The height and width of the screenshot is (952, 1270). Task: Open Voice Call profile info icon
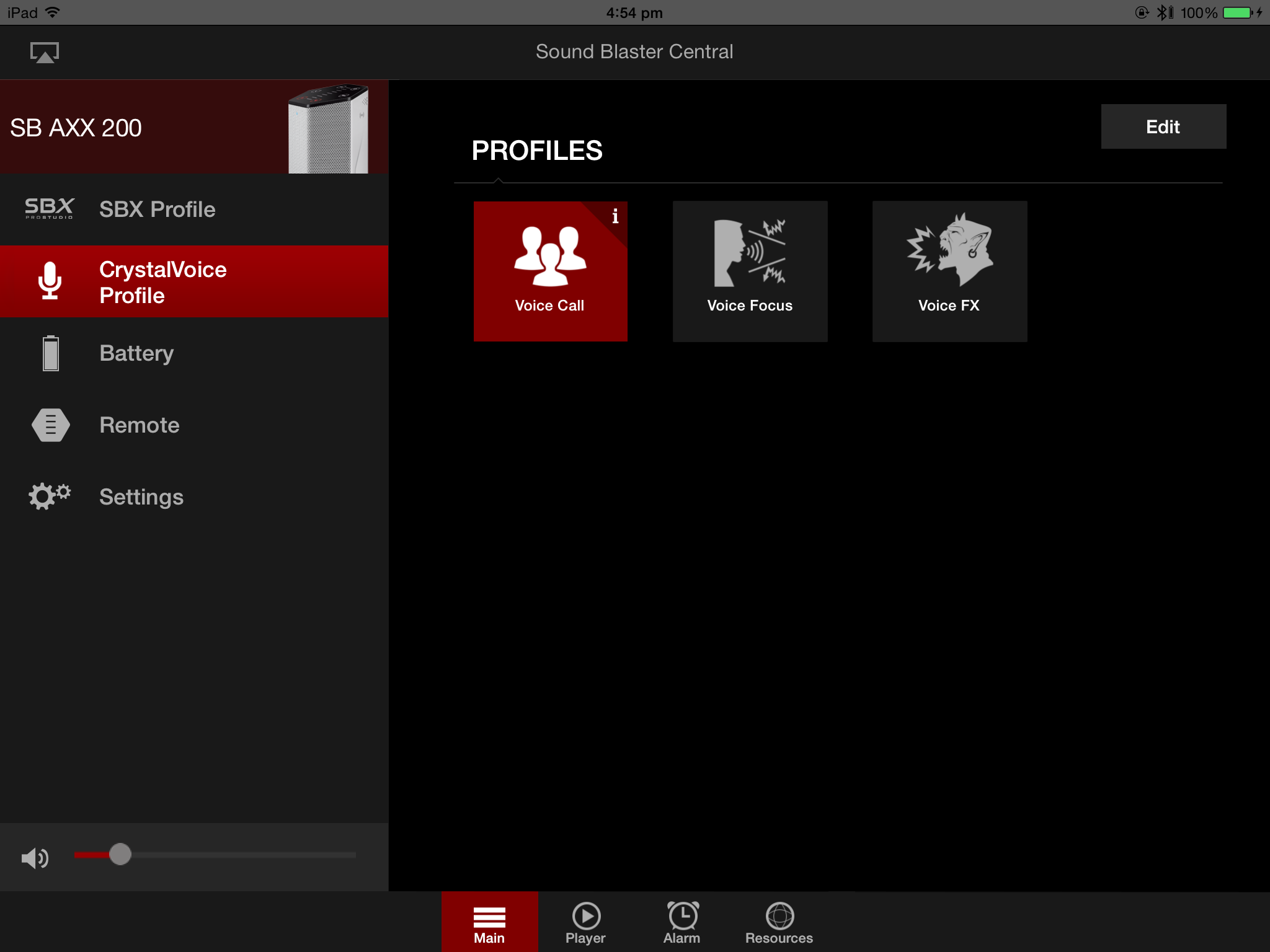615,216
